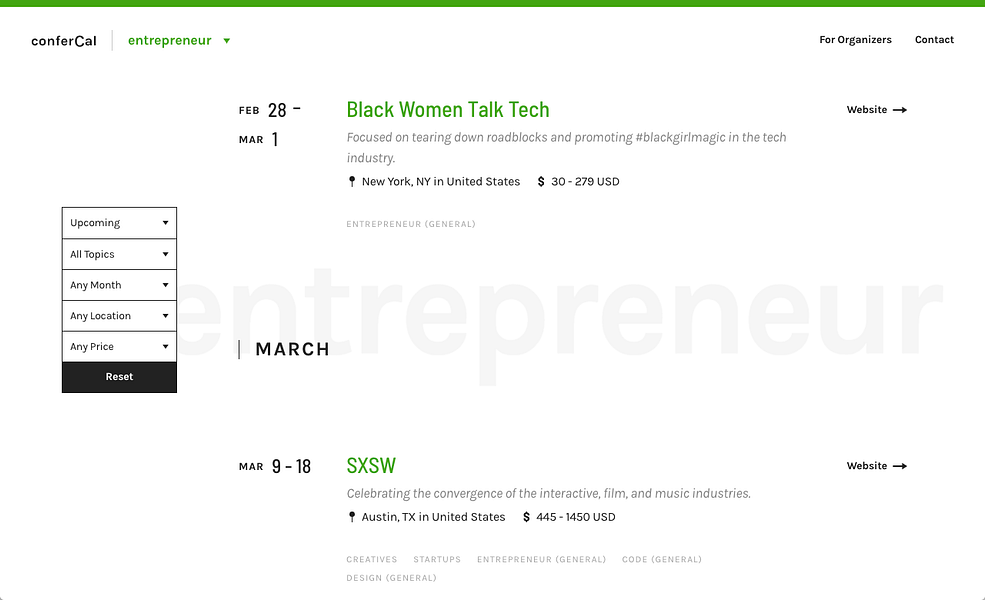
Task: Open the SXSW event title link
Action: (x=371, y=466)
